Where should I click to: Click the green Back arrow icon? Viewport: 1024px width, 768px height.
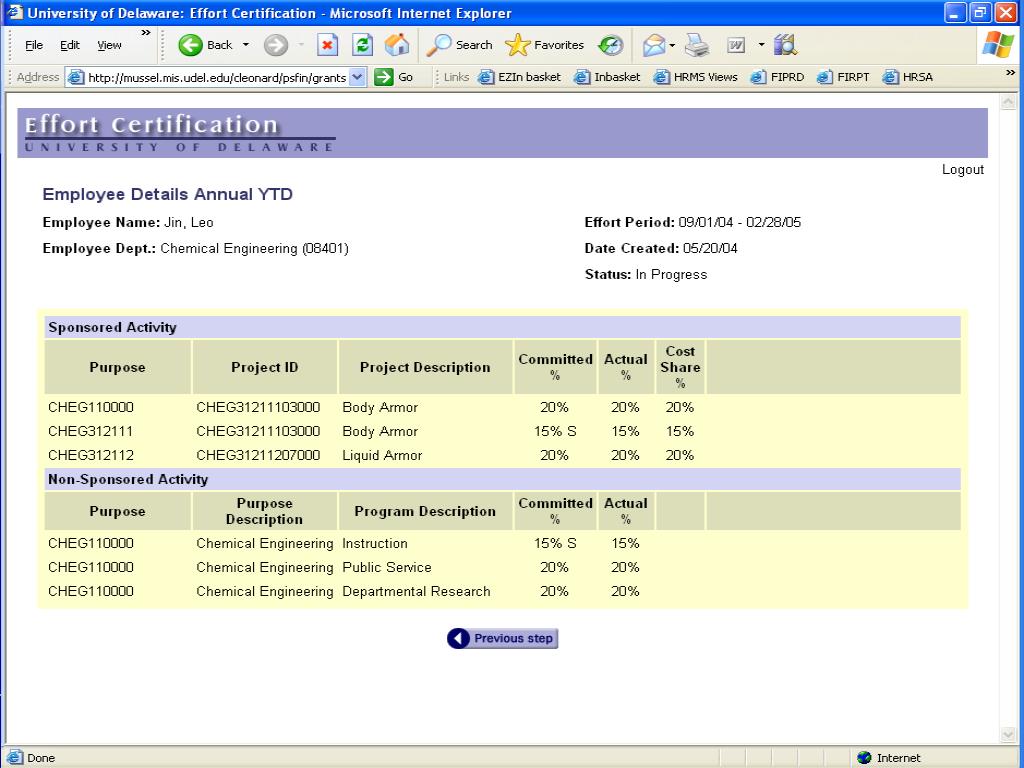coord(190,45)
